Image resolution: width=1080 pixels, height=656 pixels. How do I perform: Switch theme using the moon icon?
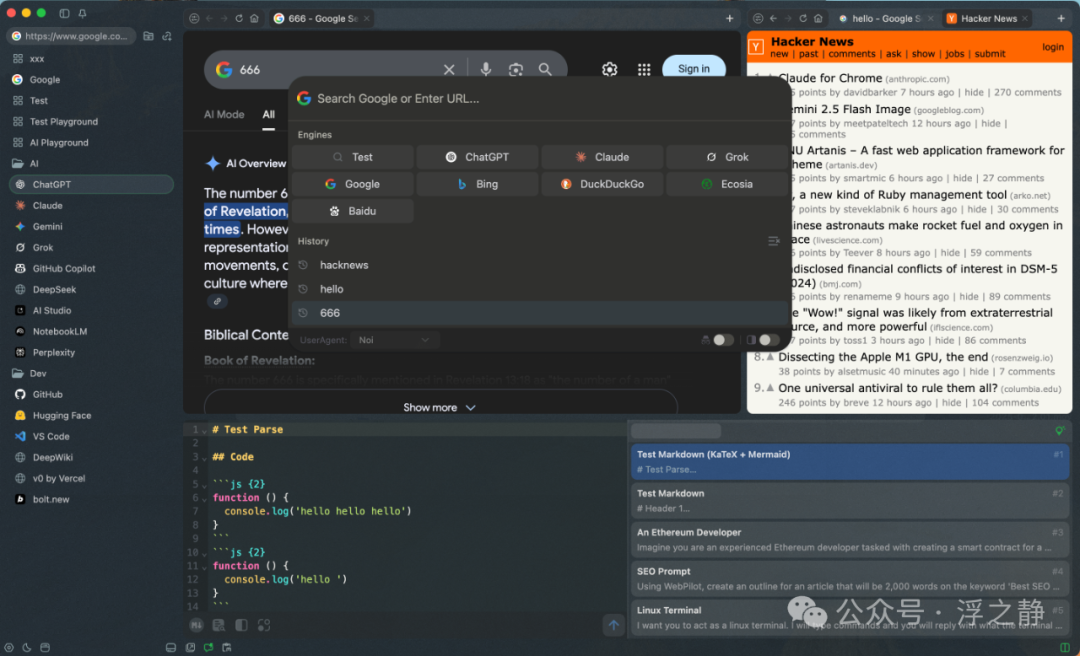click(27, 648)
